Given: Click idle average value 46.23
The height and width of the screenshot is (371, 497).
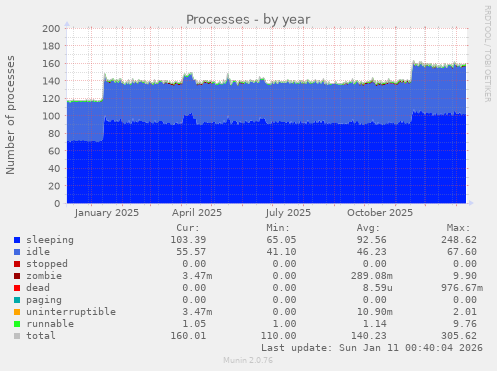Looking at the screenshot, I should click(x=372, y=252).
